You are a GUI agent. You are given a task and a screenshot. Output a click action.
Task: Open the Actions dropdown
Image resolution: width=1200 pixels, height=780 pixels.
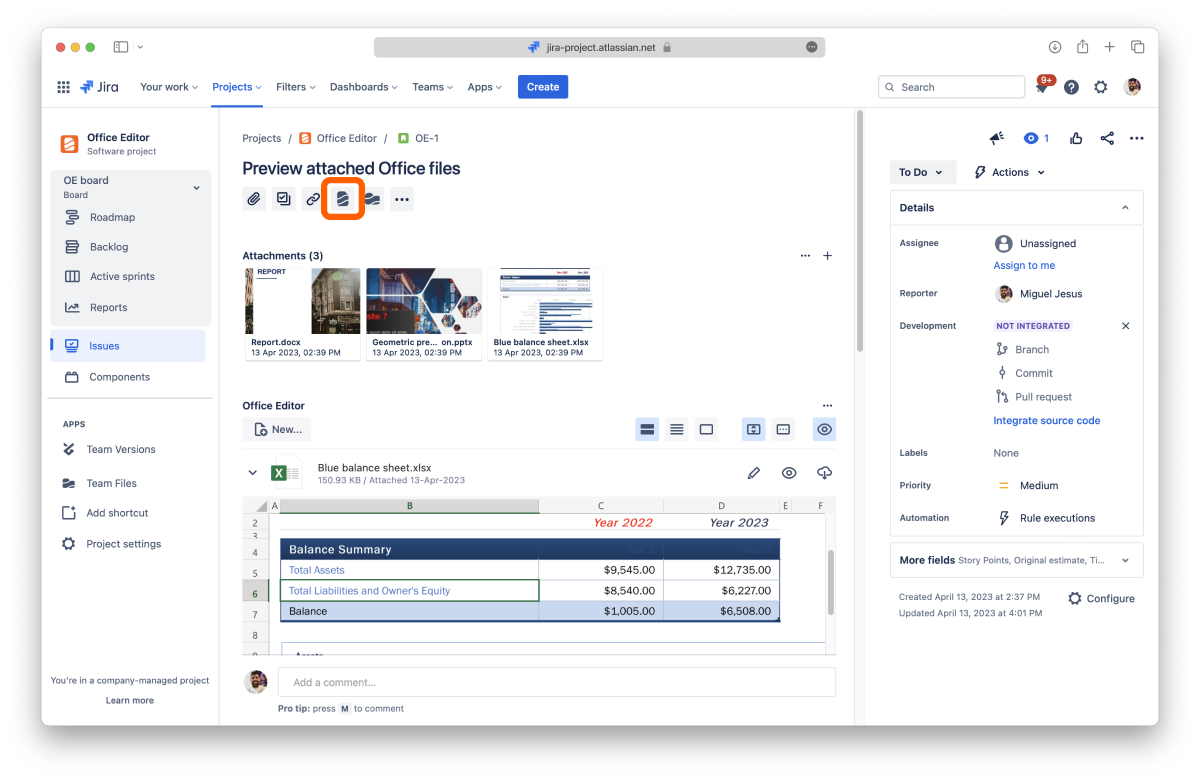tap(1009, 172)
